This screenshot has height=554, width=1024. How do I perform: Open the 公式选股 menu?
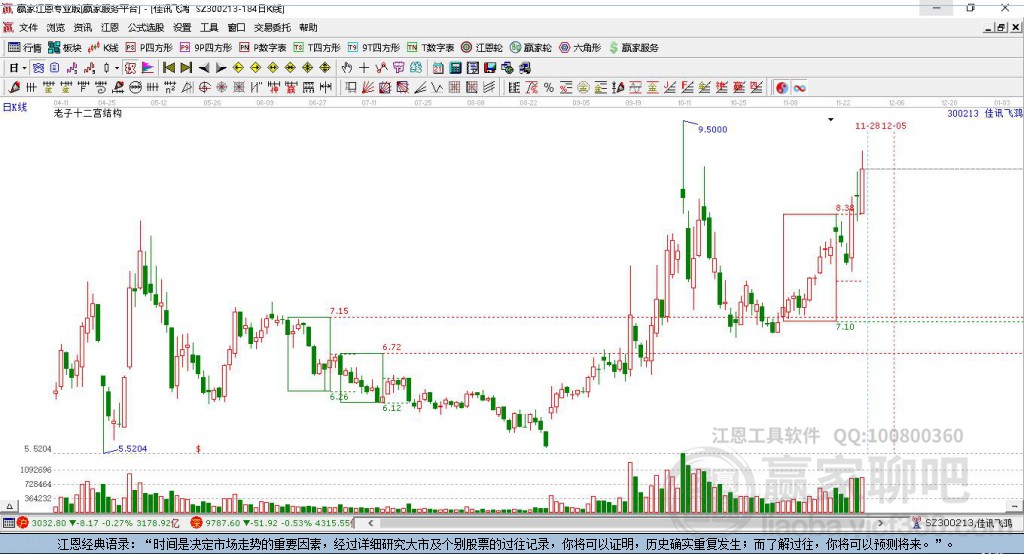(x=146, y=27)
